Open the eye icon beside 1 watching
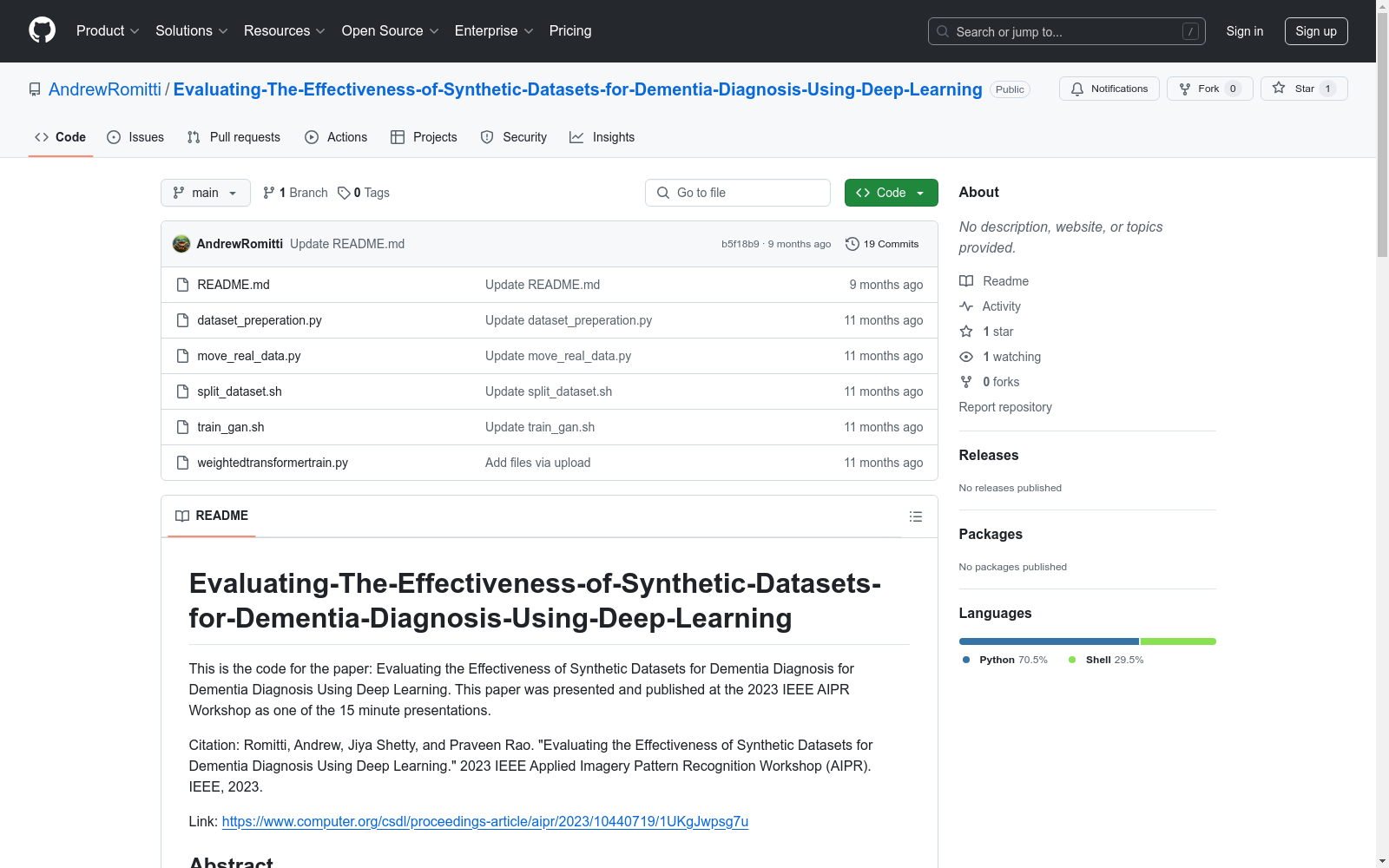1389x868 pixels. pyautogui.click(x=966, y=357)
